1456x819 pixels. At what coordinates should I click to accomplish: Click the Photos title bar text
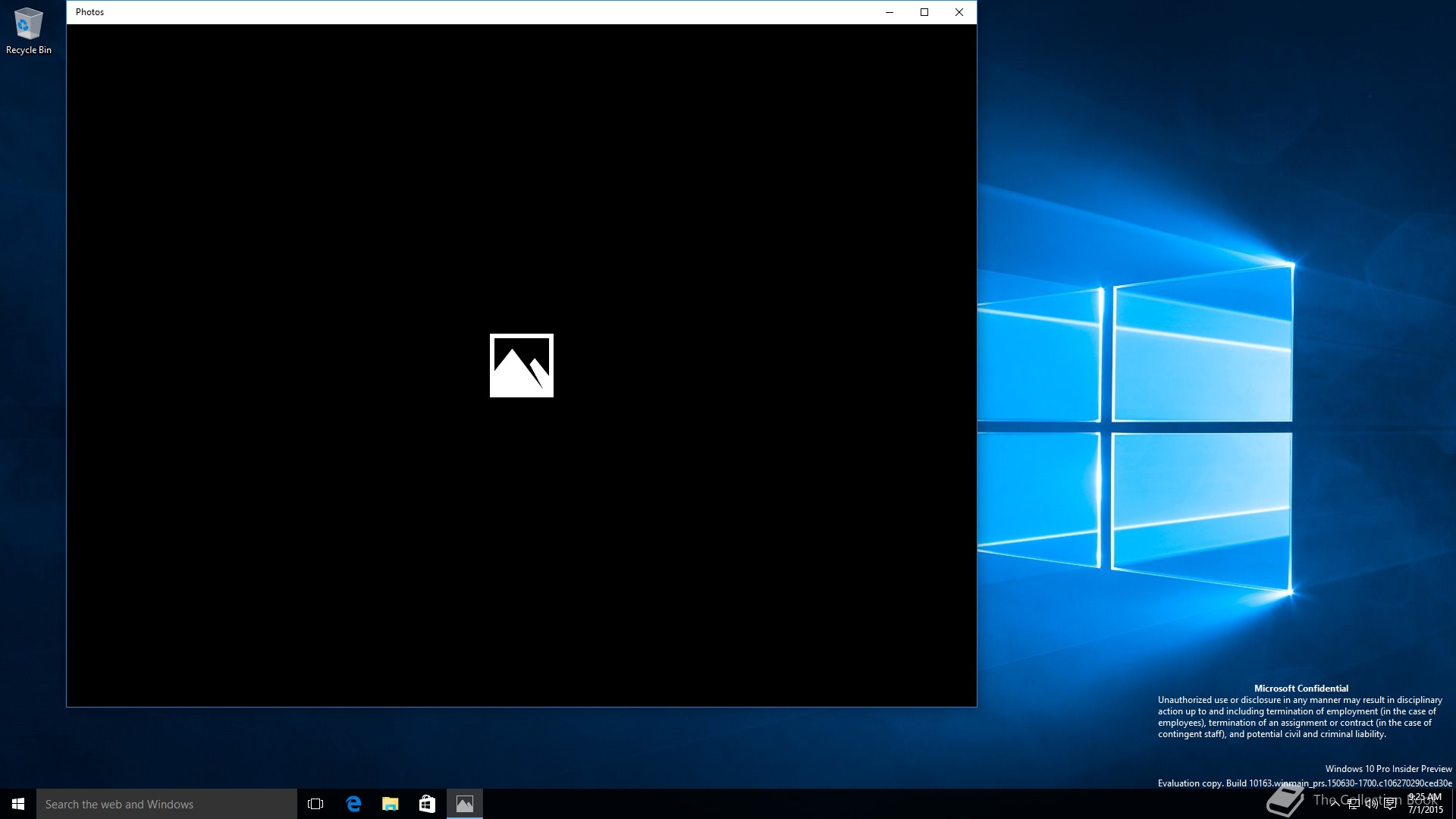pos(89,12)
